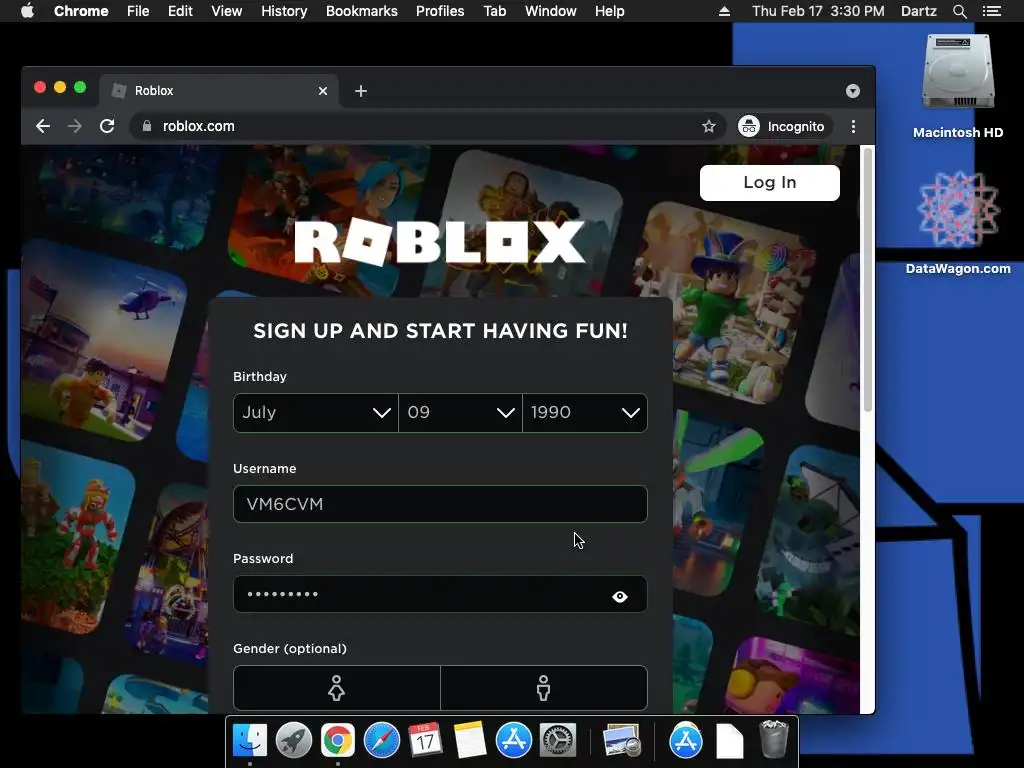Open the History menu

click(x=284, y=11)
